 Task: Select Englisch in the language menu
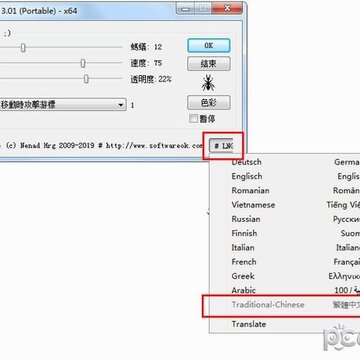(285, 177)
